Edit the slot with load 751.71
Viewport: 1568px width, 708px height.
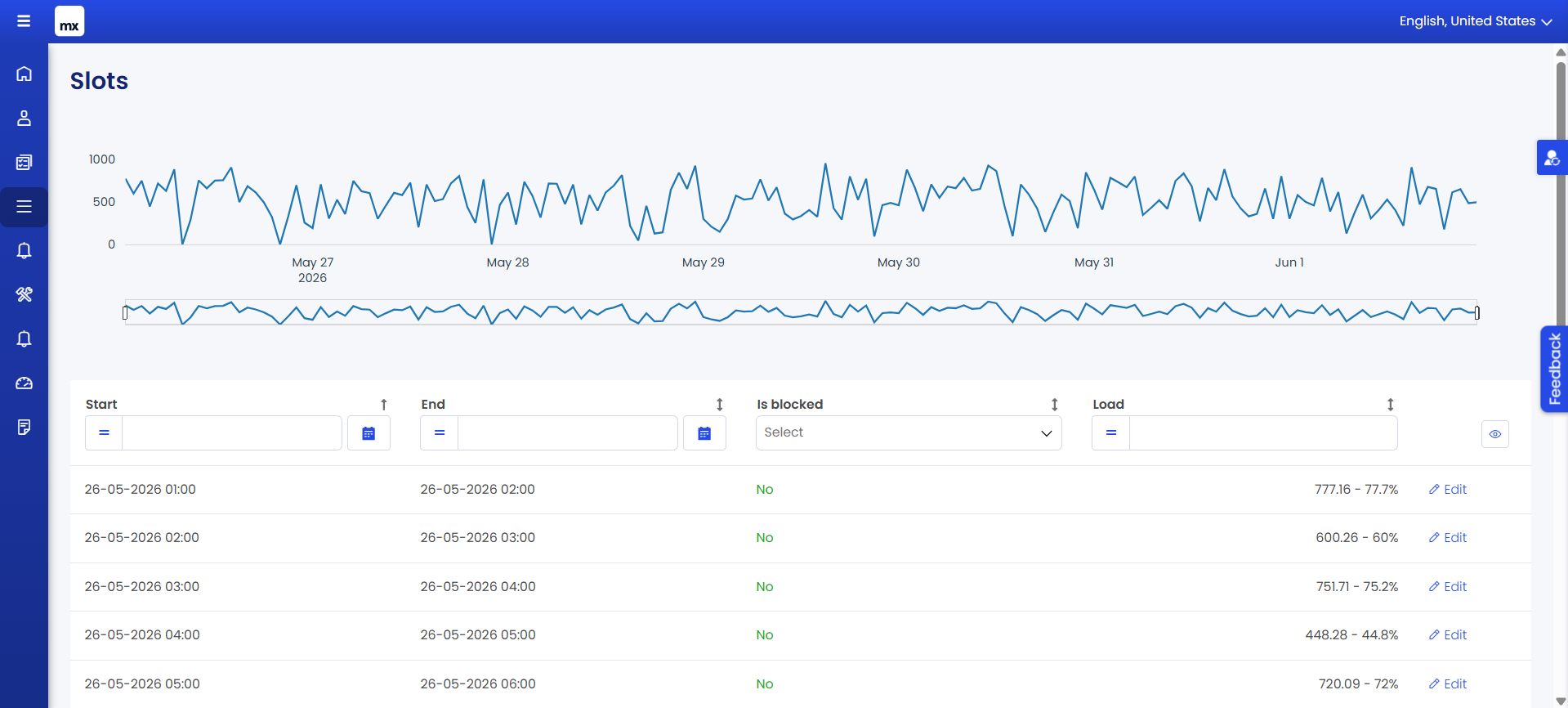(1448, 587)
